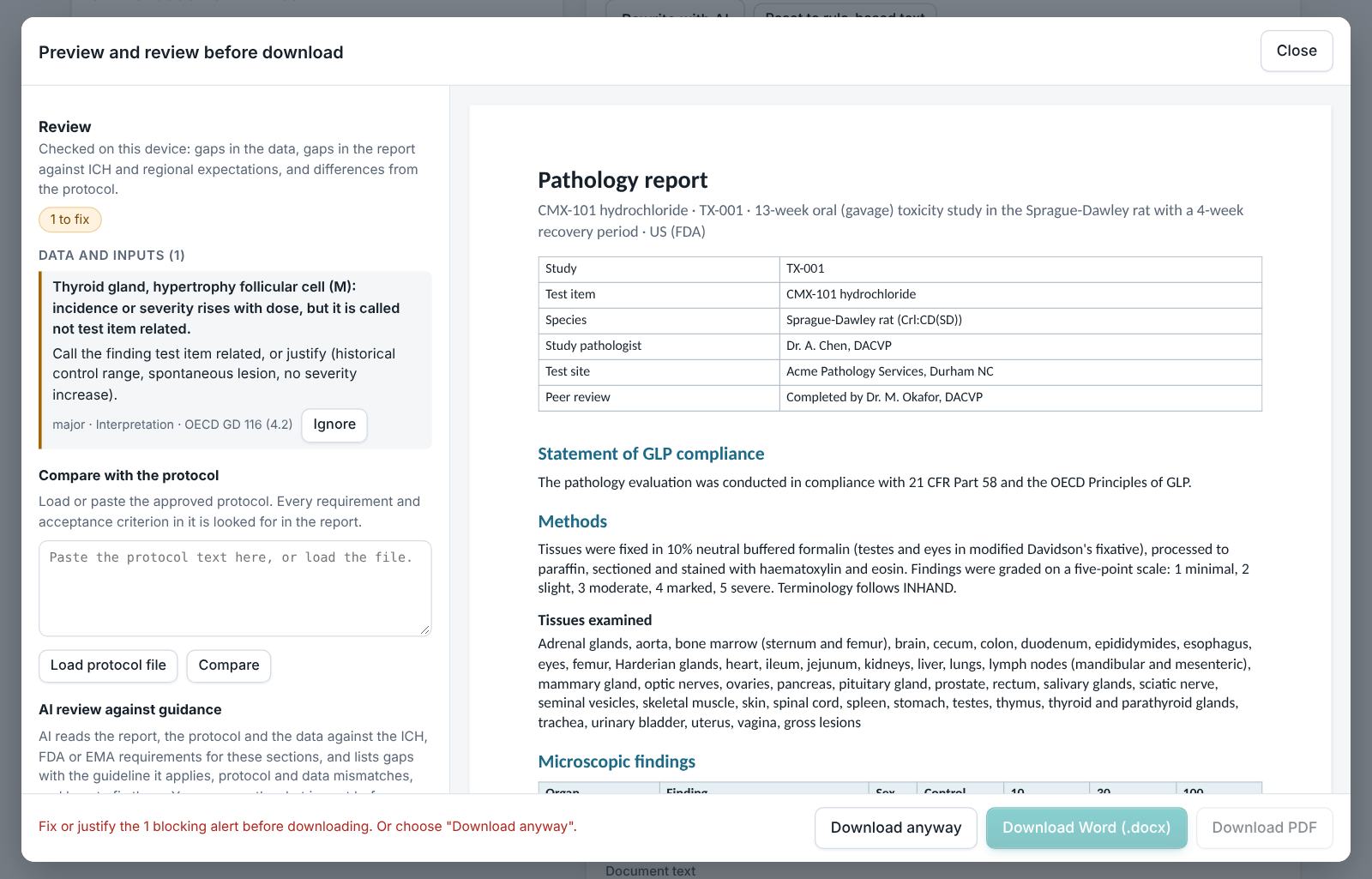The width and height of the screenshot is (1372, 879).
Task: Click the Compare button
Action: [x=229, y=665]
